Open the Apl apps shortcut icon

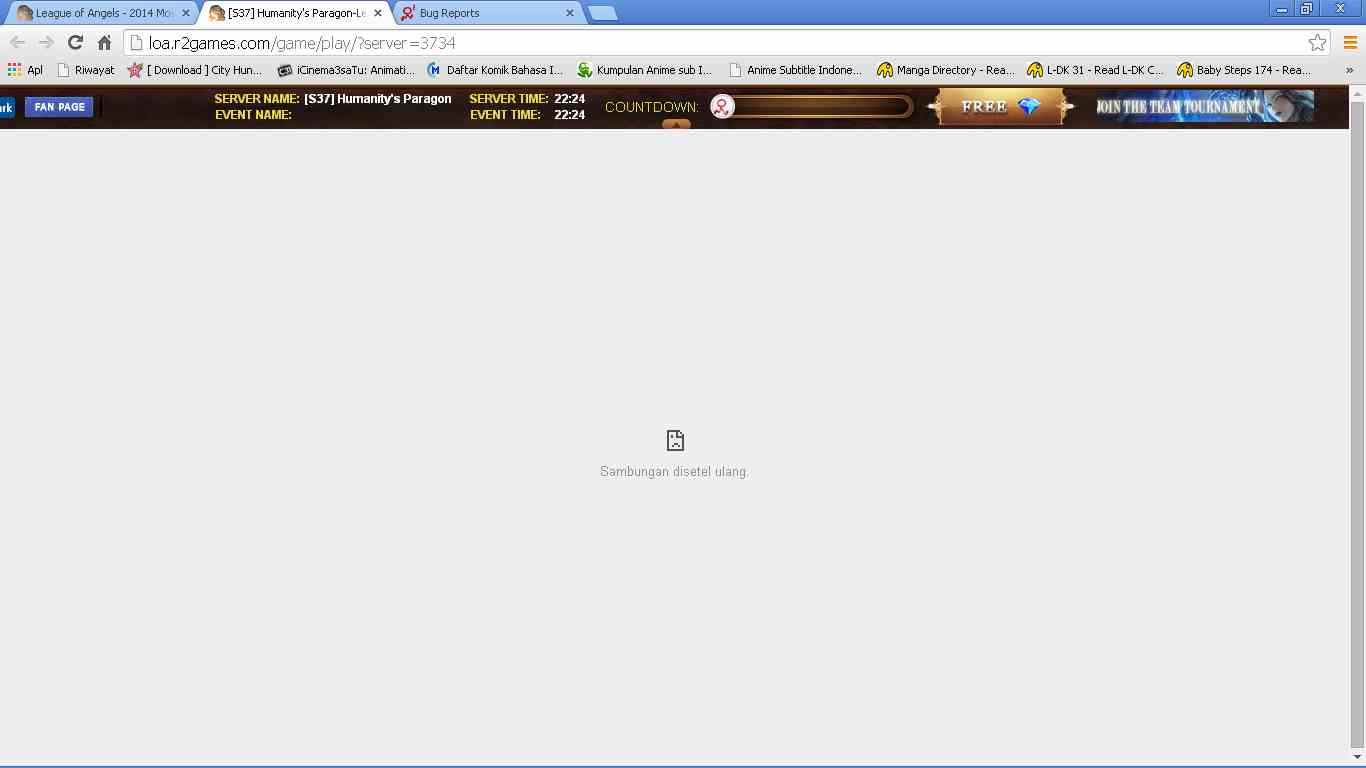pyautogui.click(x=14, y=70)
